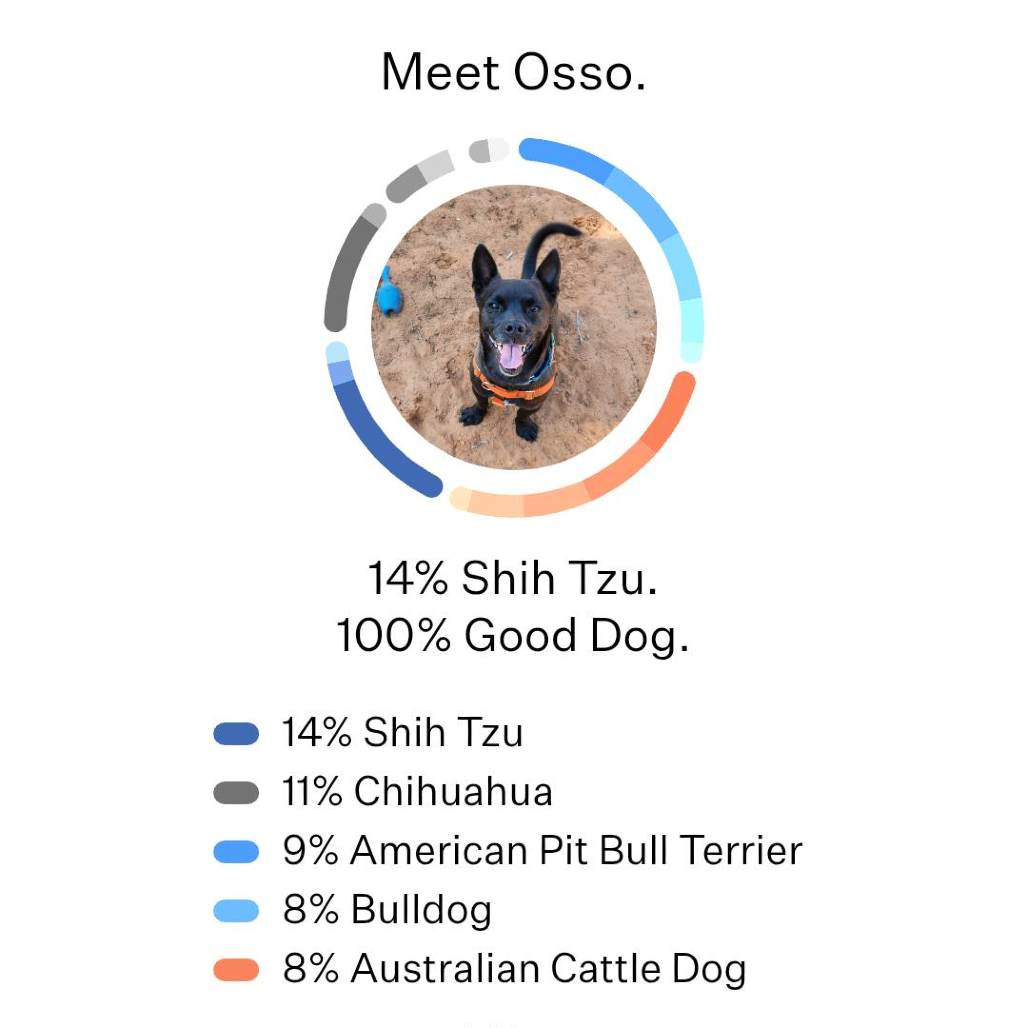Image resolution: width=1028 pixels, height=1028 pixels.
Task: Click the orange Australian Cattle Dog legend swatch
Action: click(x=236, y=970)
